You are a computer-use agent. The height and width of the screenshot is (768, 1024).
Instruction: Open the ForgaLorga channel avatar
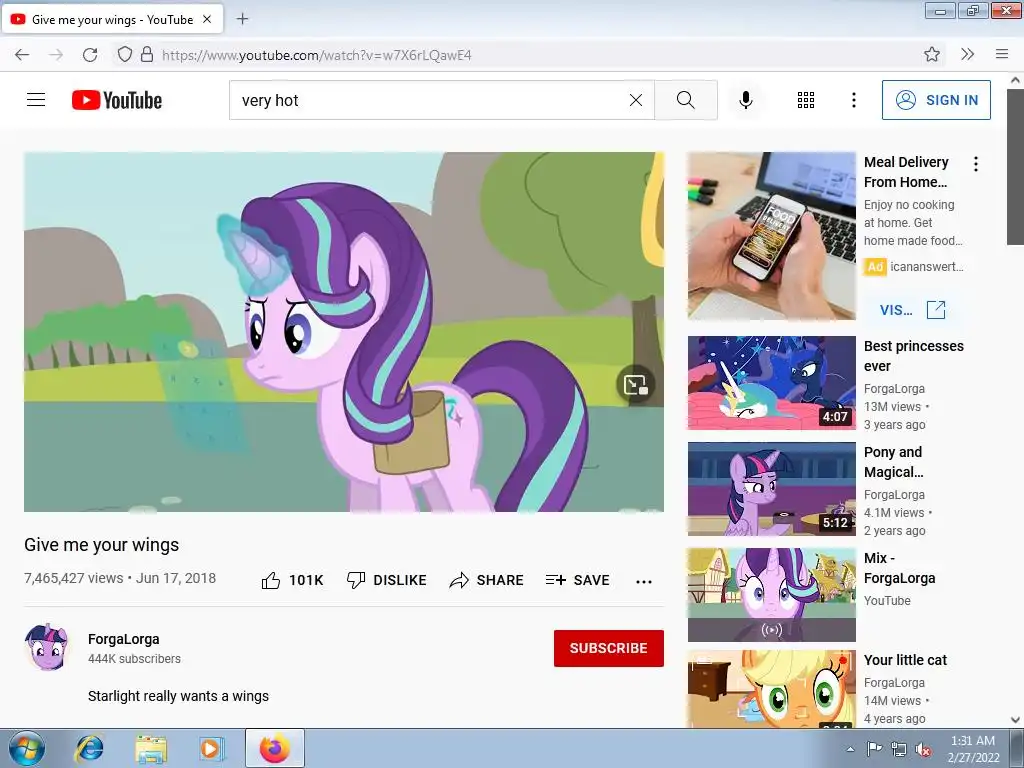pos(46,647)
